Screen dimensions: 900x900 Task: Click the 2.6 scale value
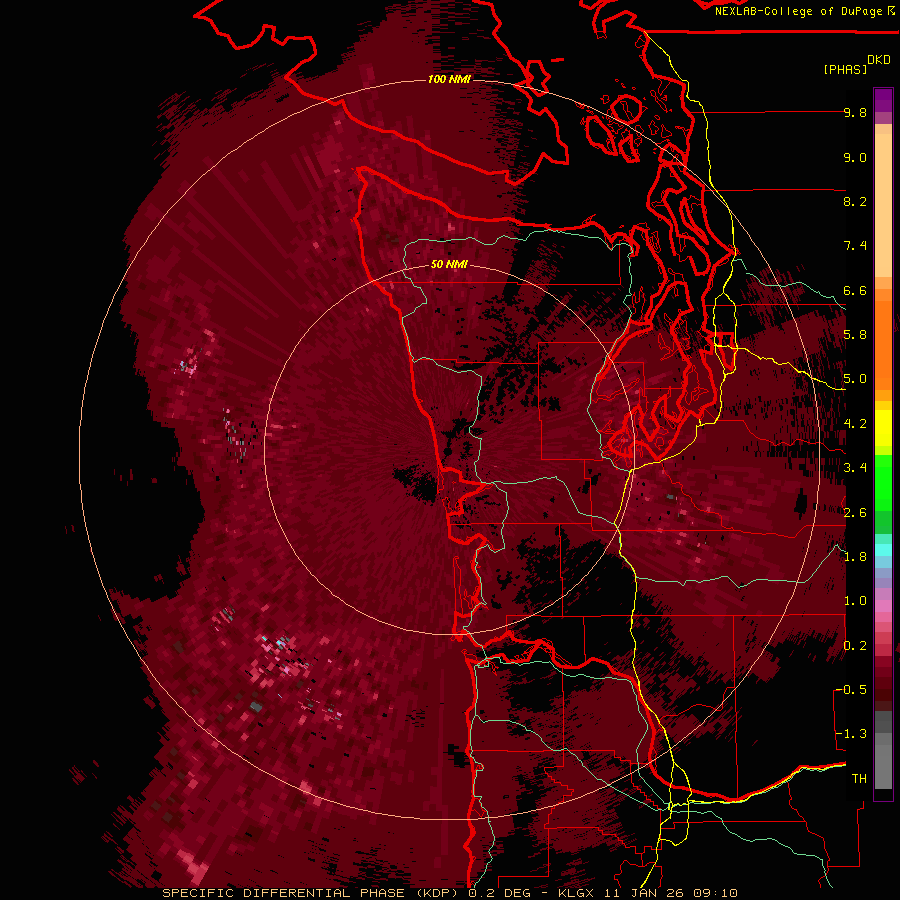(855, 513)
